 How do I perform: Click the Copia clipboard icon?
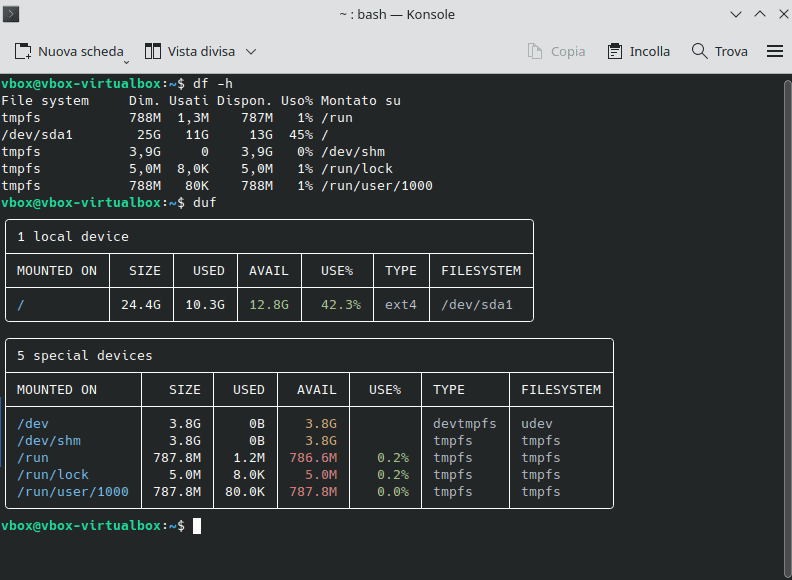click(x=535, y=51)
